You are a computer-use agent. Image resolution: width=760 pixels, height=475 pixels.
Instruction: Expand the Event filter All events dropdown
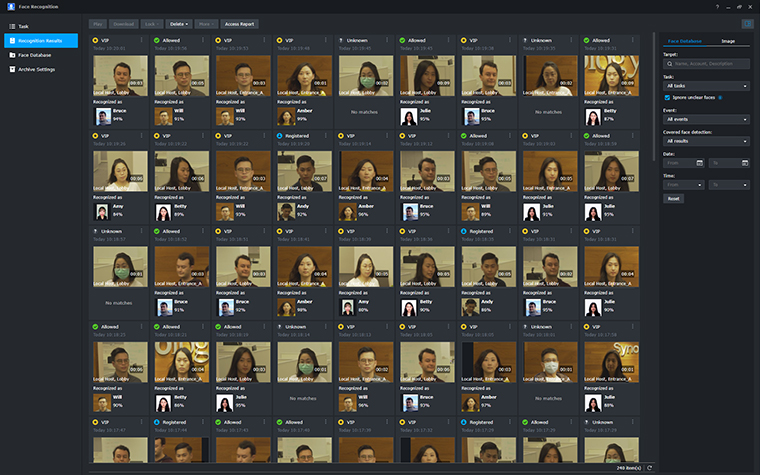(x=706, y=119)
